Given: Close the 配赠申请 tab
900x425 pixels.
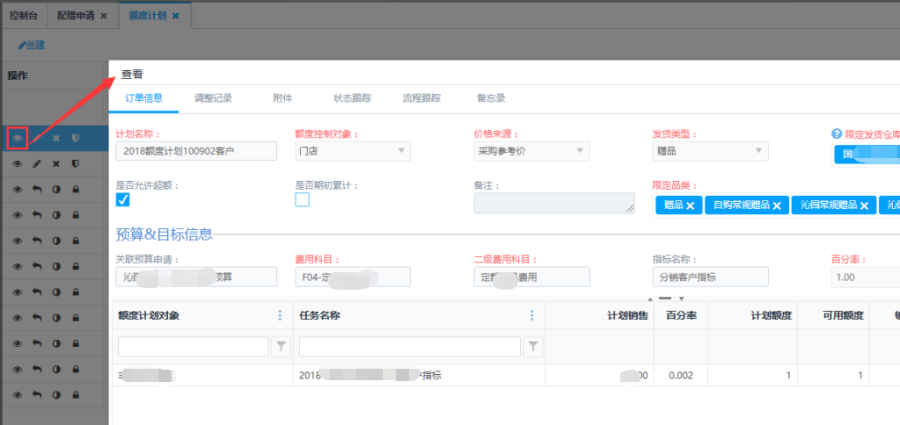Looking at the screenshot, I should point(104,16).
